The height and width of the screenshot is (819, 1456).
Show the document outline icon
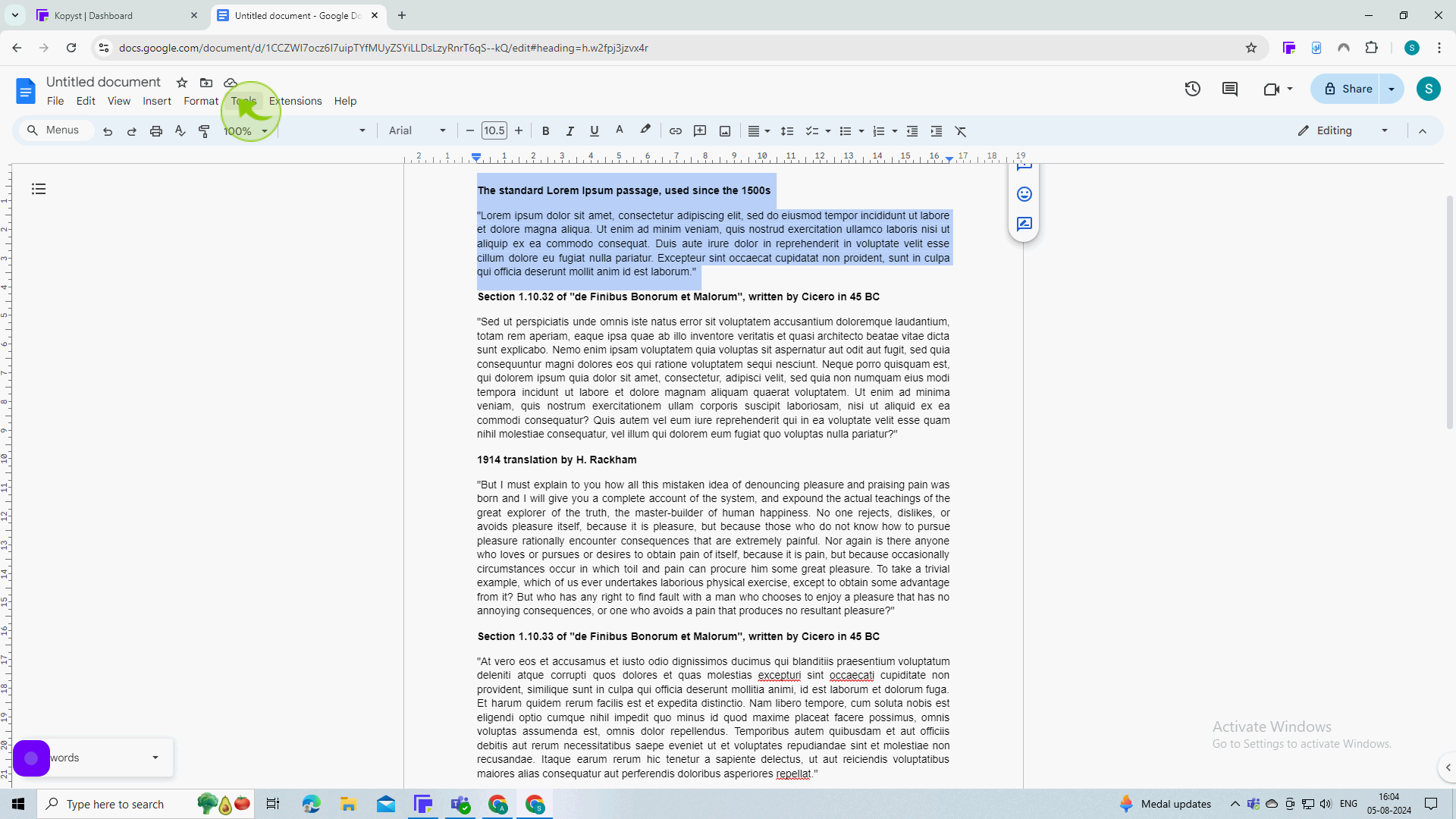pos(39,189)
